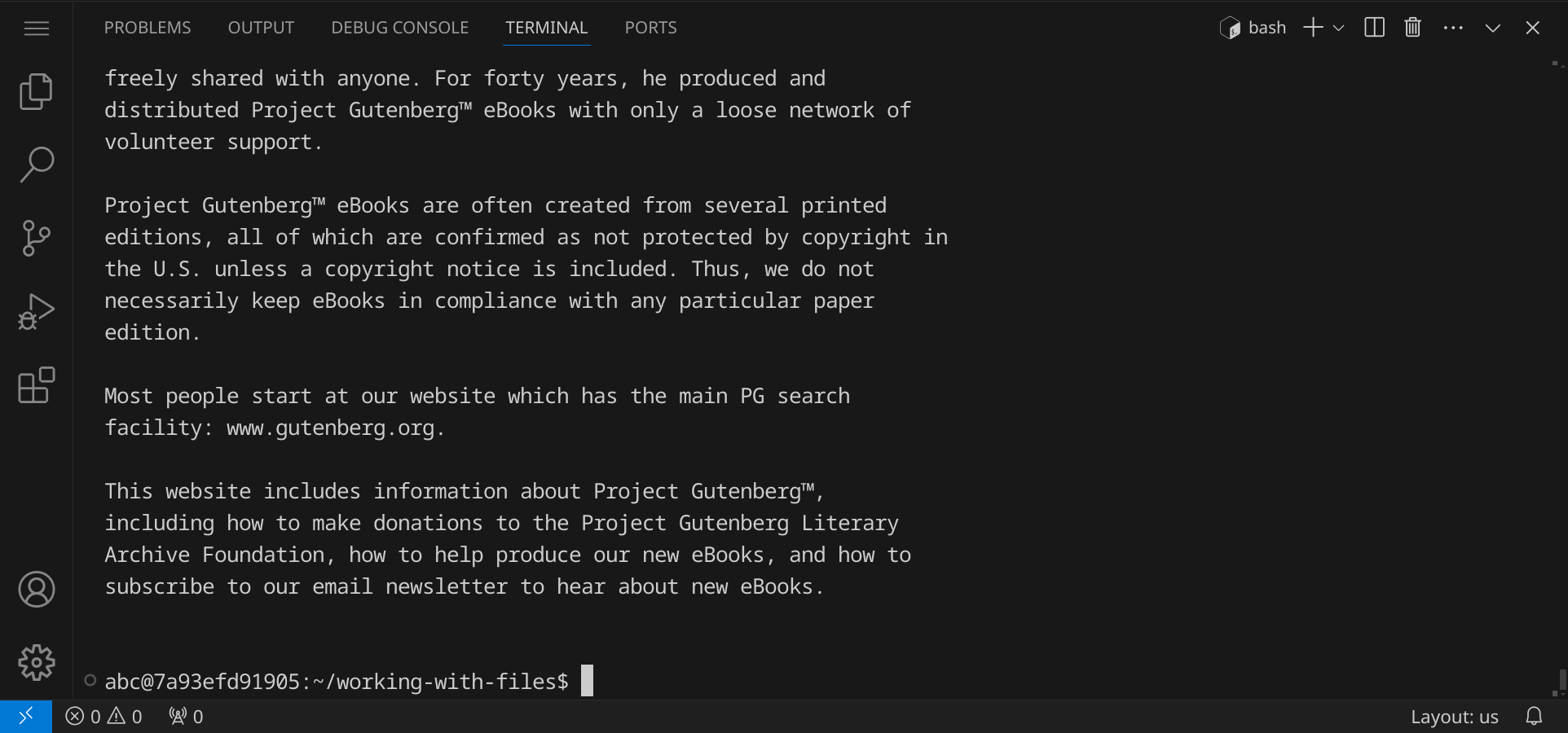Click the Layout: us status item

pos(1454,717)
